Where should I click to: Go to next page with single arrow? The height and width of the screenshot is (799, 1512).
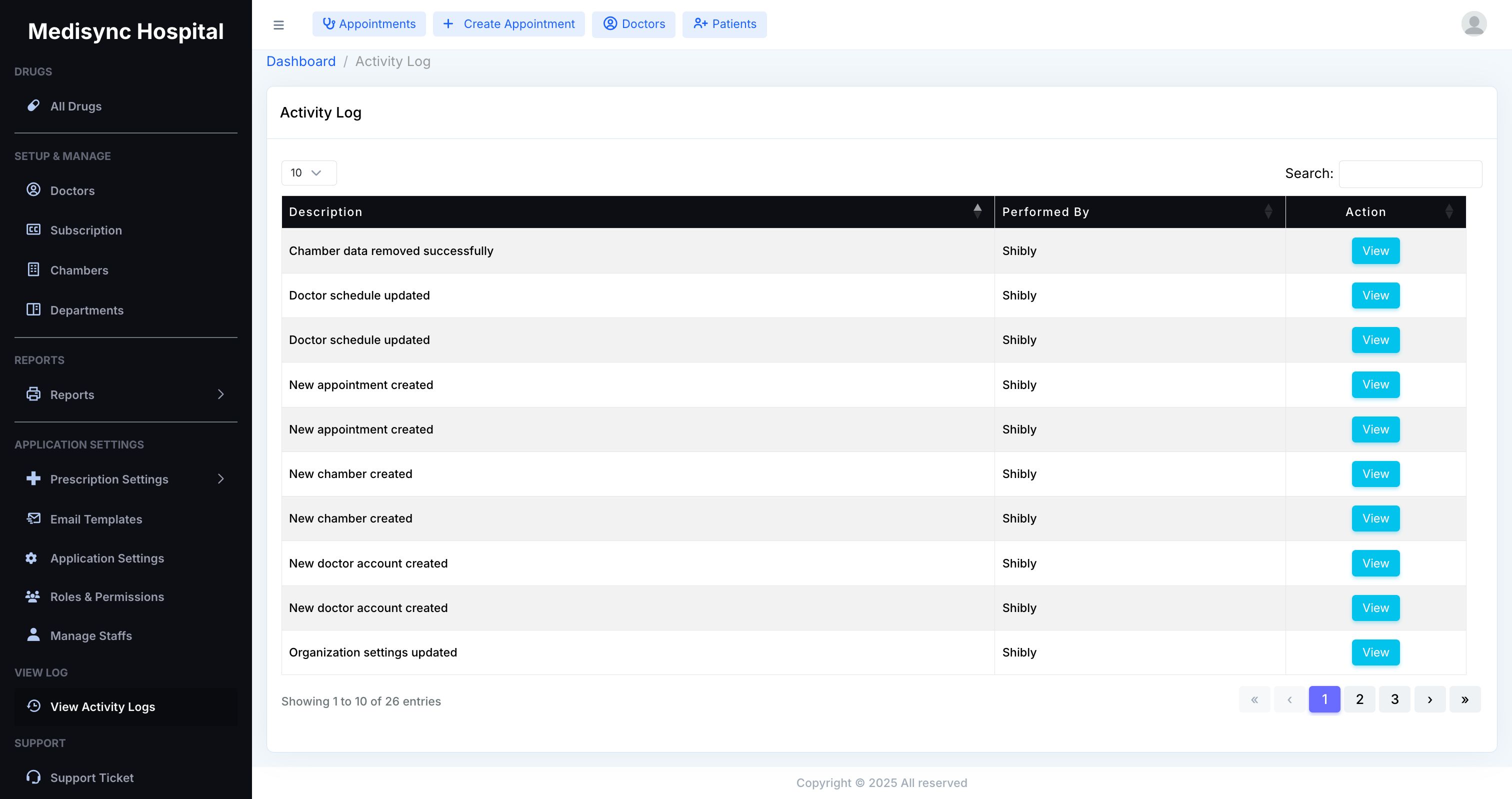click(x=1430, y=699)
